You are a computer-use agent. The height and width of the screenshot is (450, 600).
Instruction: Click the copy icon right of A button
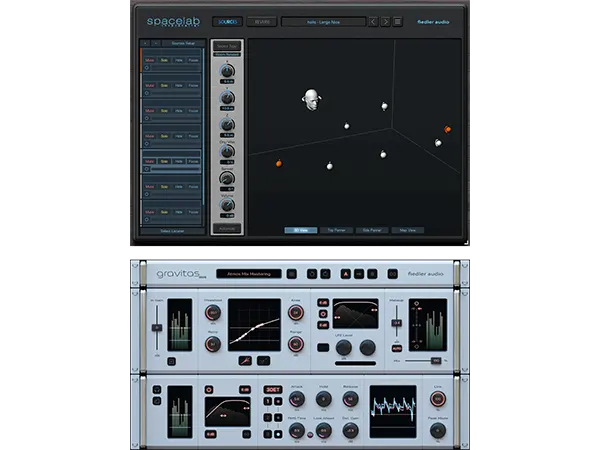(x=359, y=274)
